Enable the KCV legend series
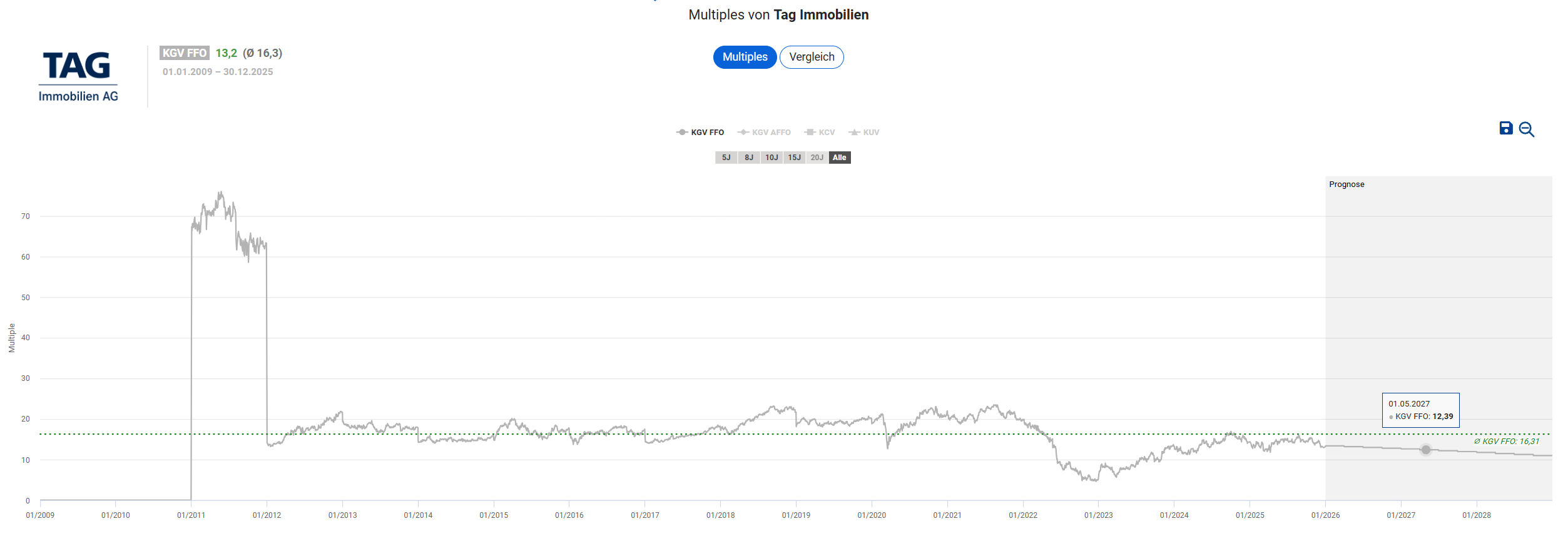Screen dimensions: 1568x536 click(820, 133)
